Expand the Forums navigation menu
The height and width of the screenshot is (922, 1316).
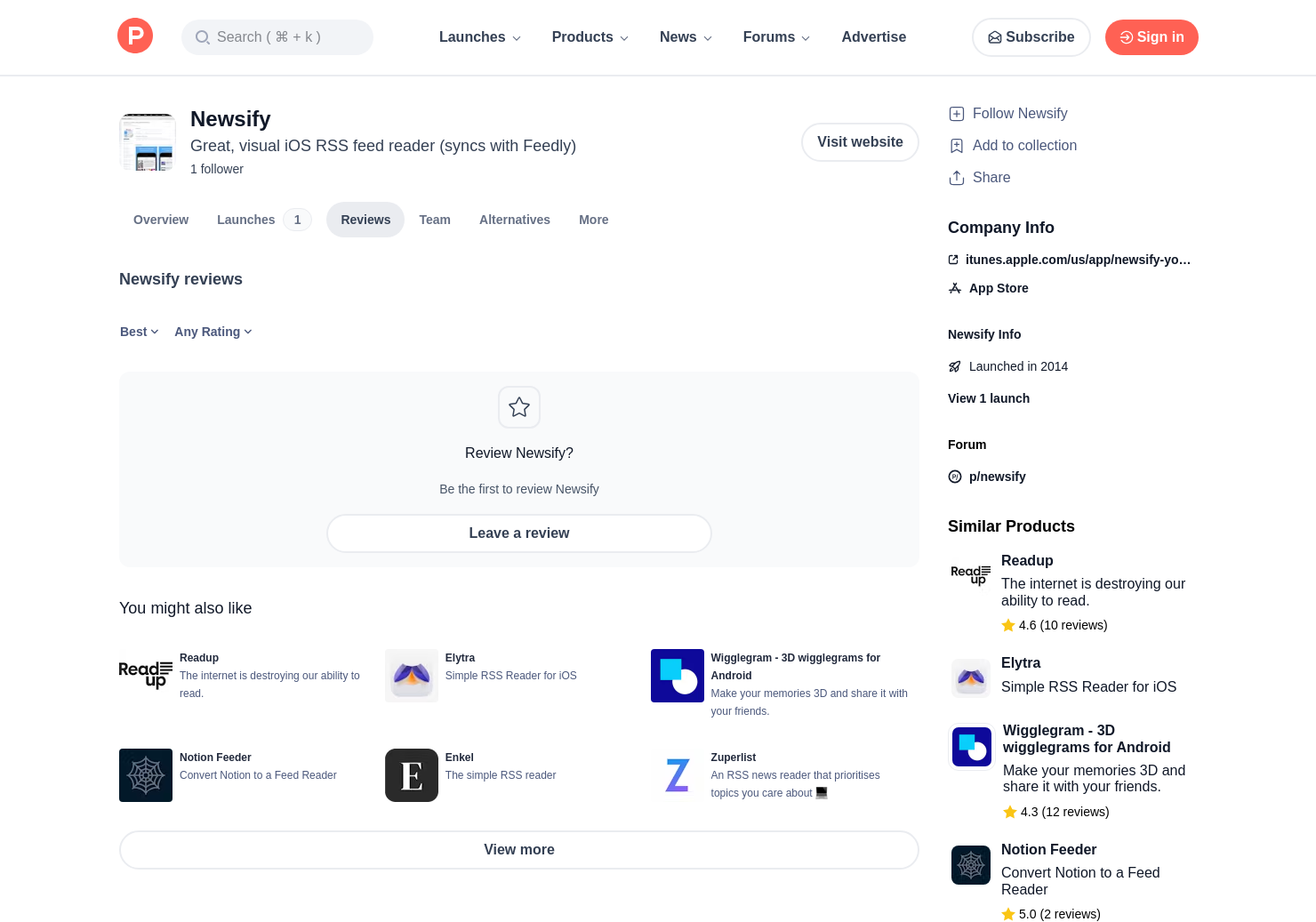tap(776, 37)
